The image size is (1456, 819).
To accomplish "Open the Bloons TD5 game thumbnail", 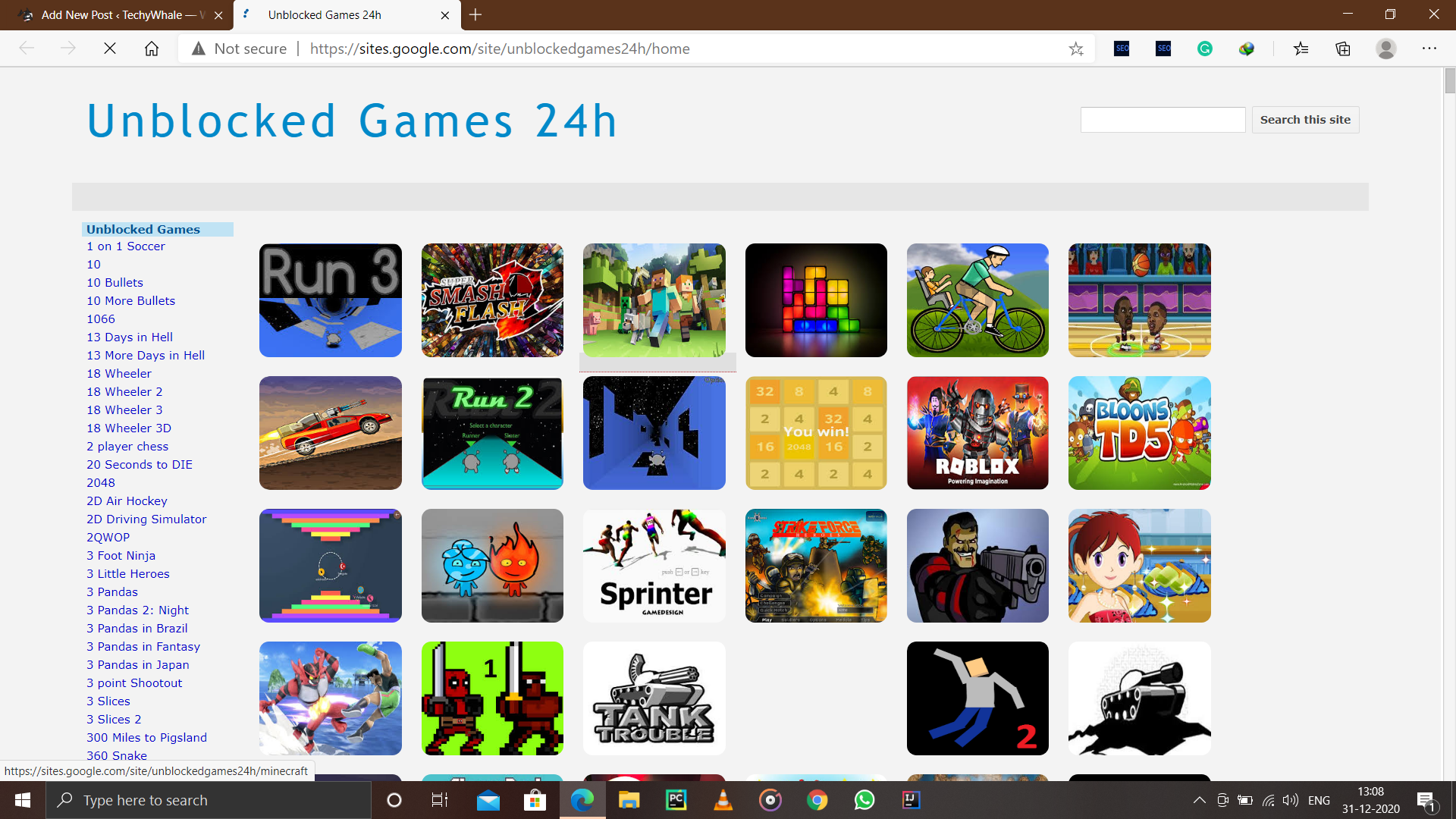I will pos(1139,433).
